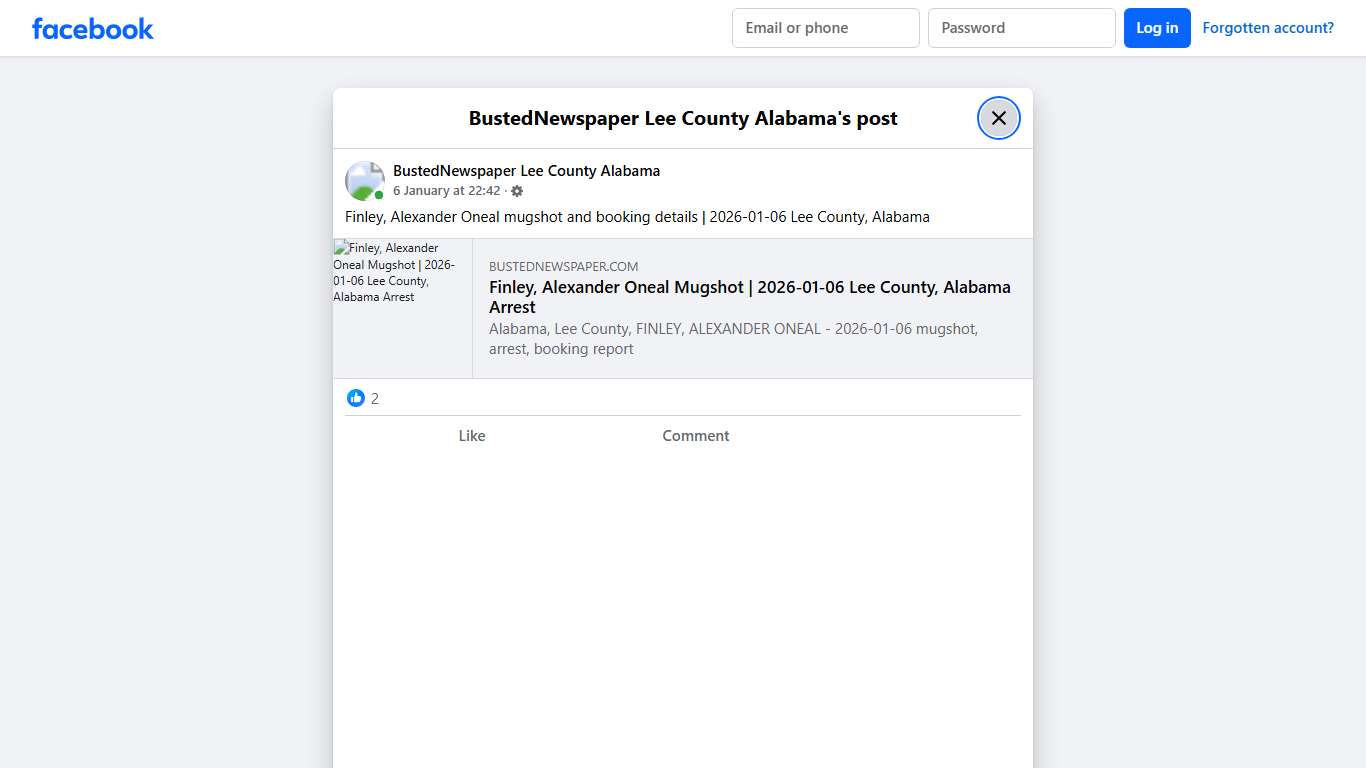Open the article headline about Finley, Alexander Oneal
The width and height of the screenshot is (1366, 768).
point(749,297)
